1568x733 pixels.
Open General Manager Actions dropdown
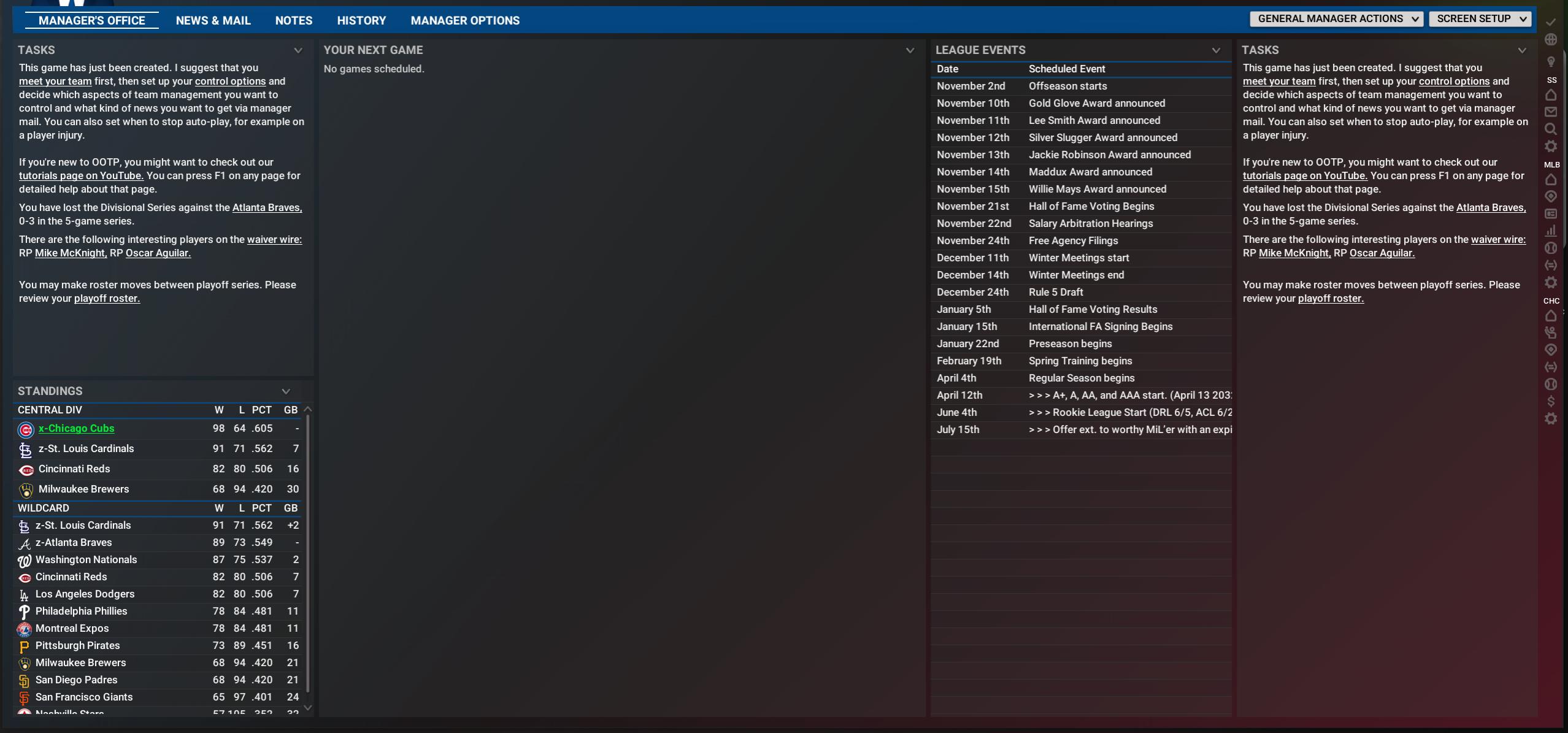[1336, 19]
